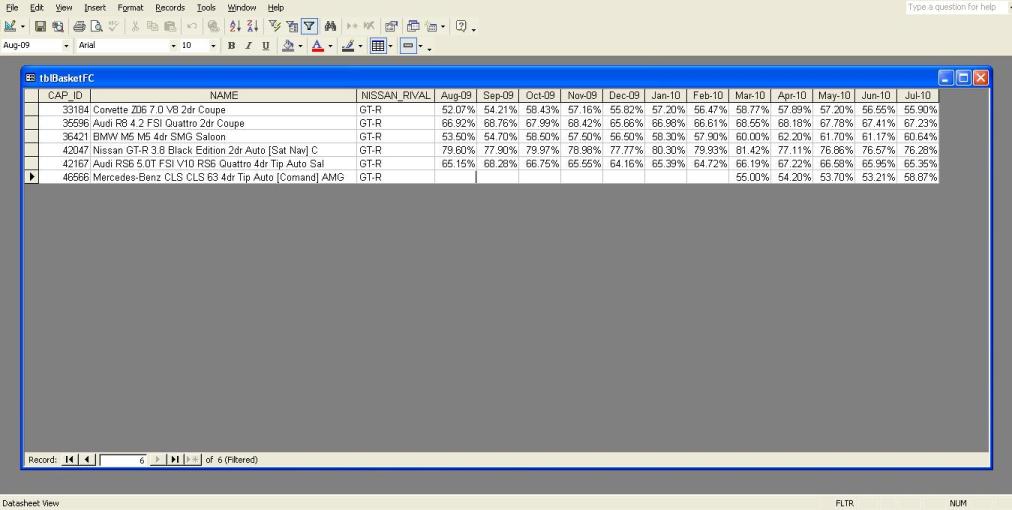Image resolution: width=1012 pixels, height=510 pixels.
Task: Click the Gridlines button
Action: click(x=378, y=46)
